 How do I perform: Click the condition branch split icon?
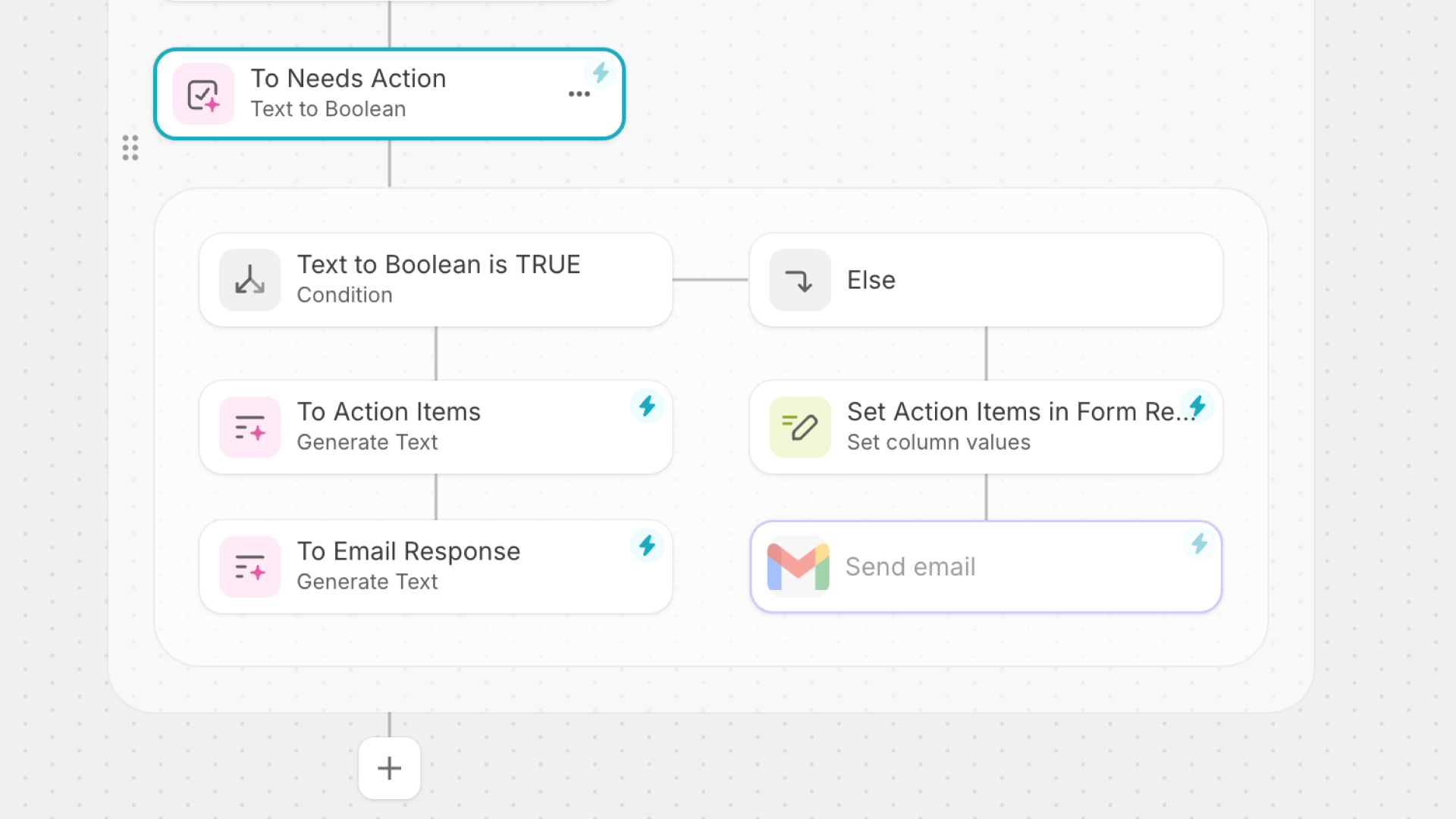point(250,280)
